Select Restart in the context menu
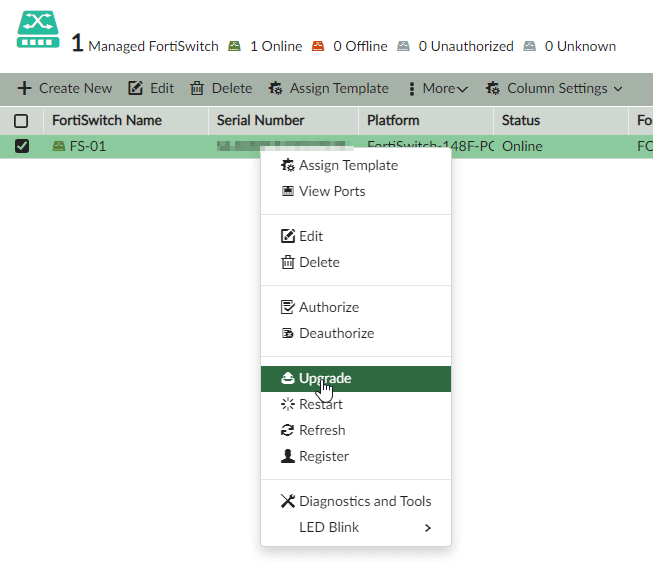 (x=356, y=404)
